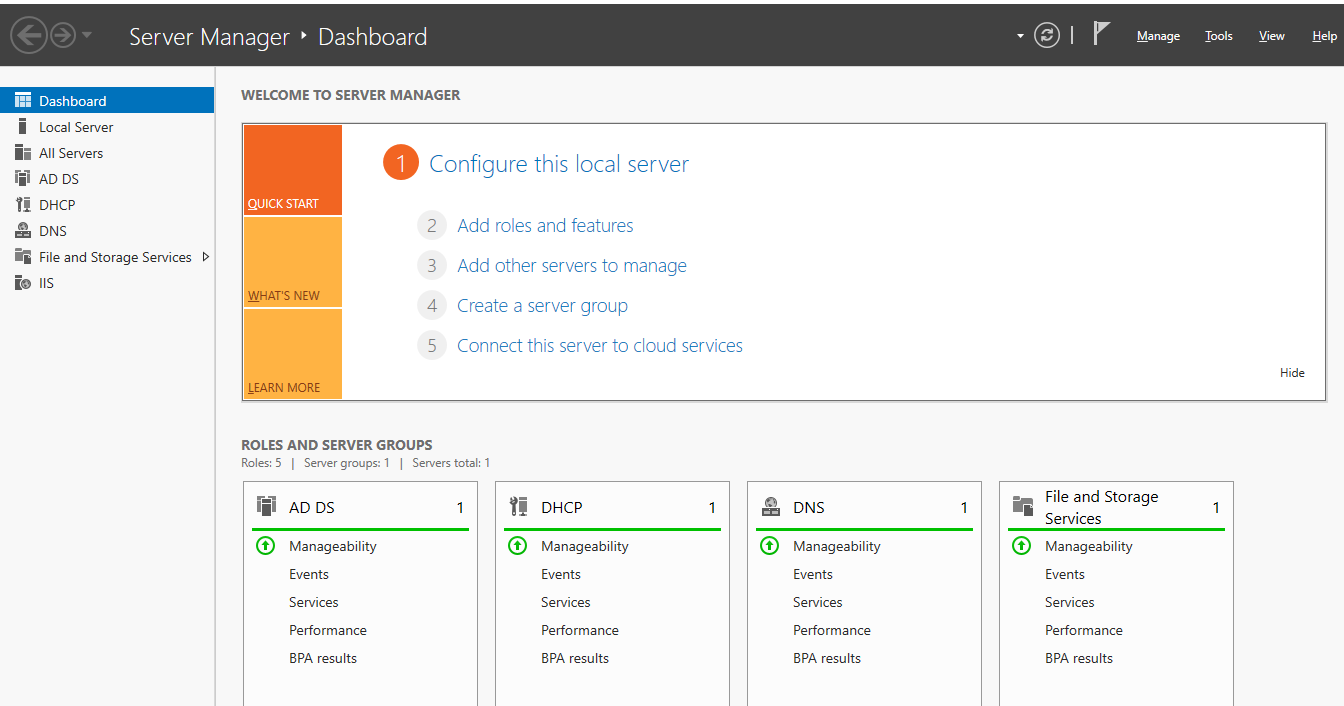Open the View menu
1344x706 pixels.
click(x=1272, y=36)
